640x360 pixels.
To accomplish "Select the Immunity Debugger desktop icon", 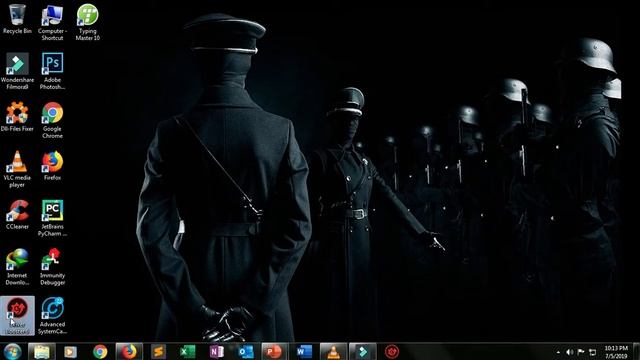I will 52,267.
